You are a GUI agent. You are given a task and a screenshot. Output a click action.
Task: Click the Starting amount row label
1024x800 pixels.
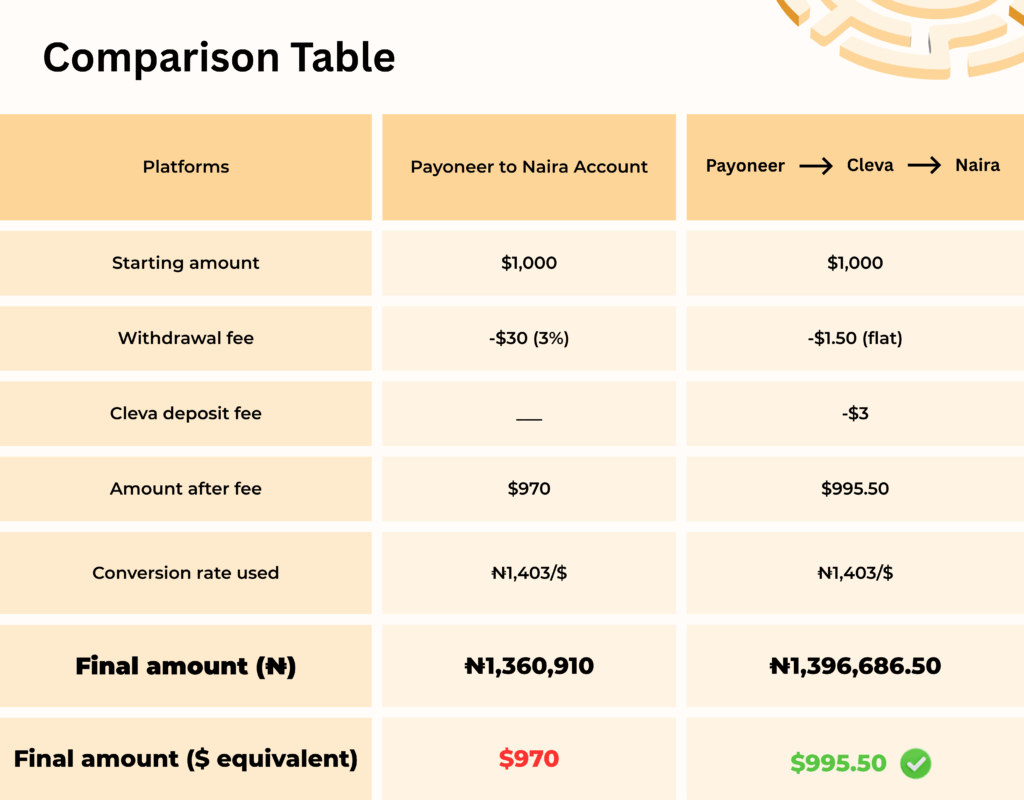click(186, 263)
